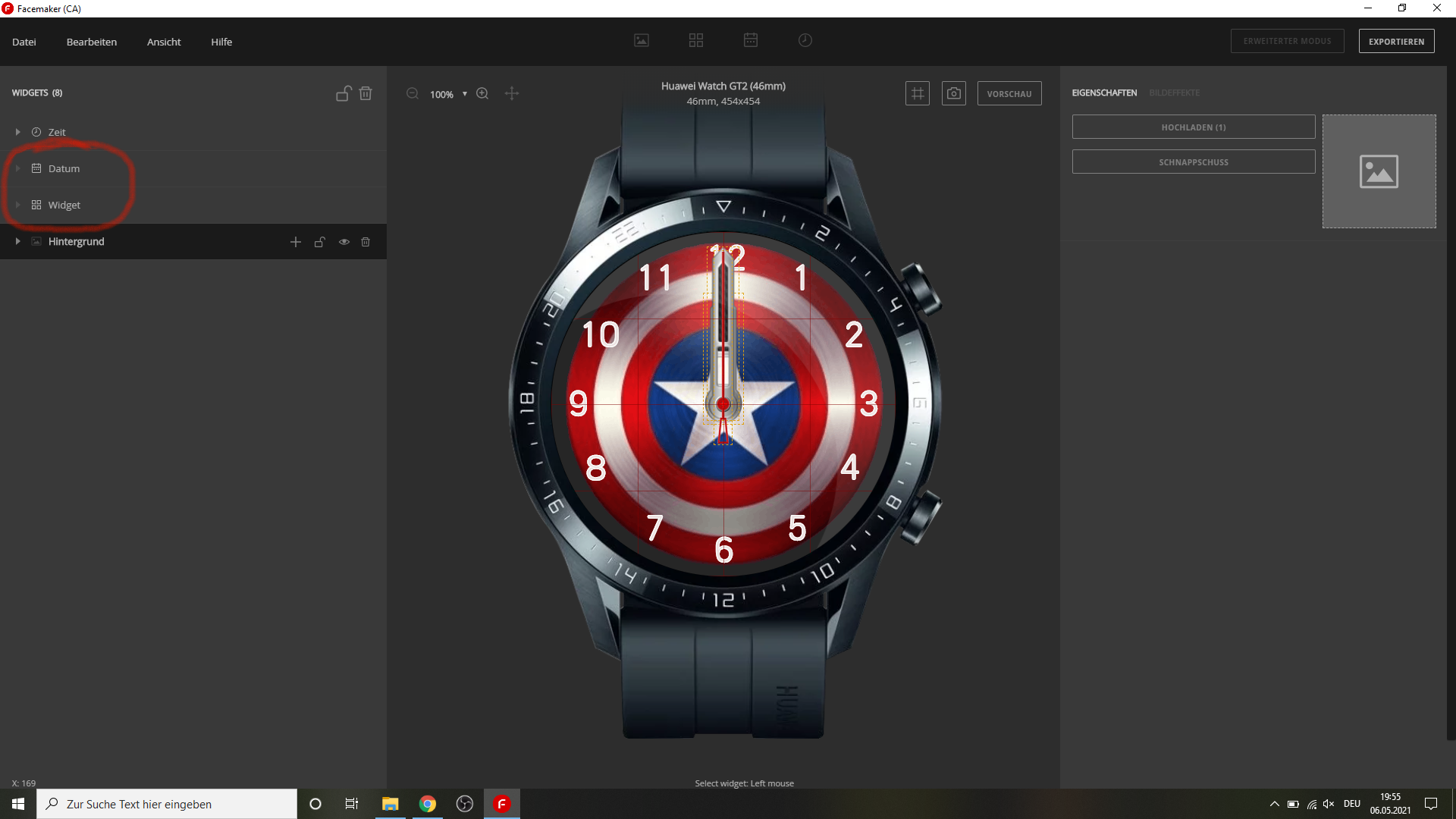Open the image widget tool in top toolbar
1456x819 pixels.
click(642, 41)
